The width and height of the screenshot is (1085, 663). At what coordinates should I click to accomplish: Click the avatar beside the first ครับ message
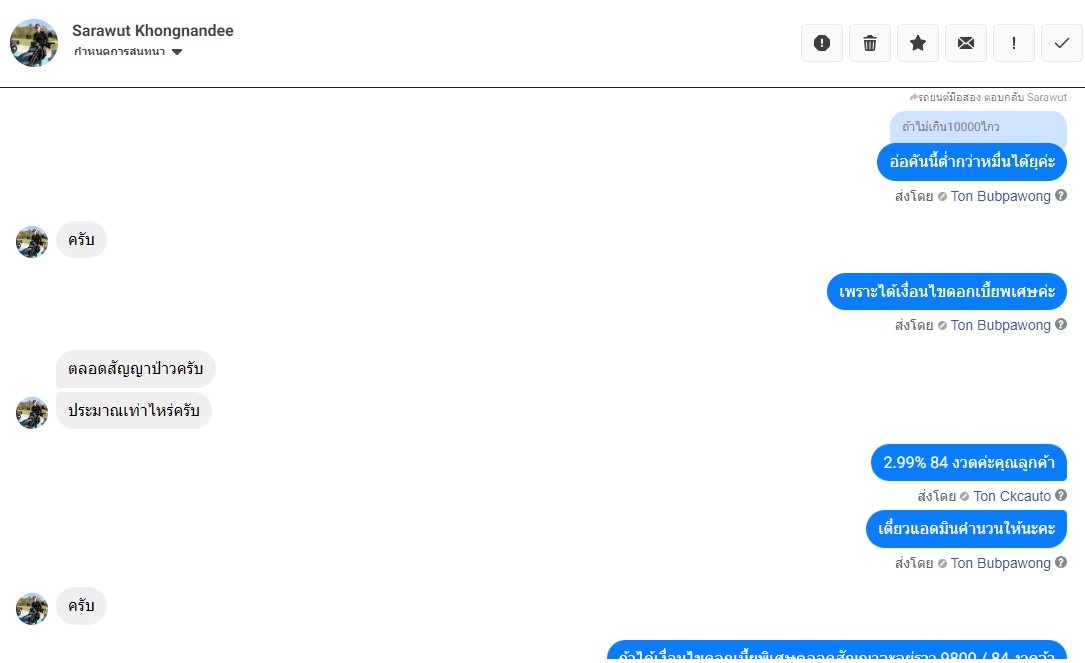click(x=32, y=242)
